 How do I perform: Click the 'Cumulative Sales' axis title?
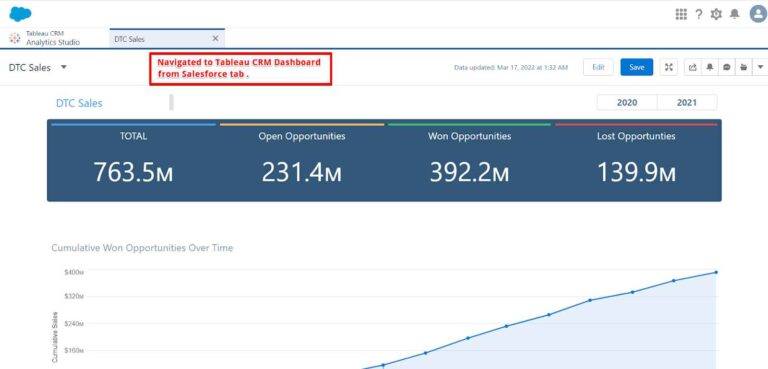point(54,337)
